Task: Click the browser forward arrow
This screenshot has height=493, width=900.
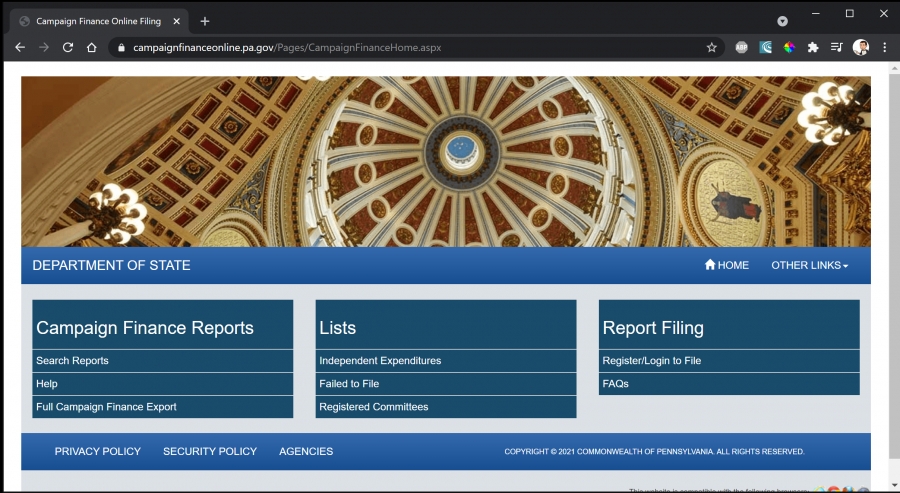Action: point(44,48)
